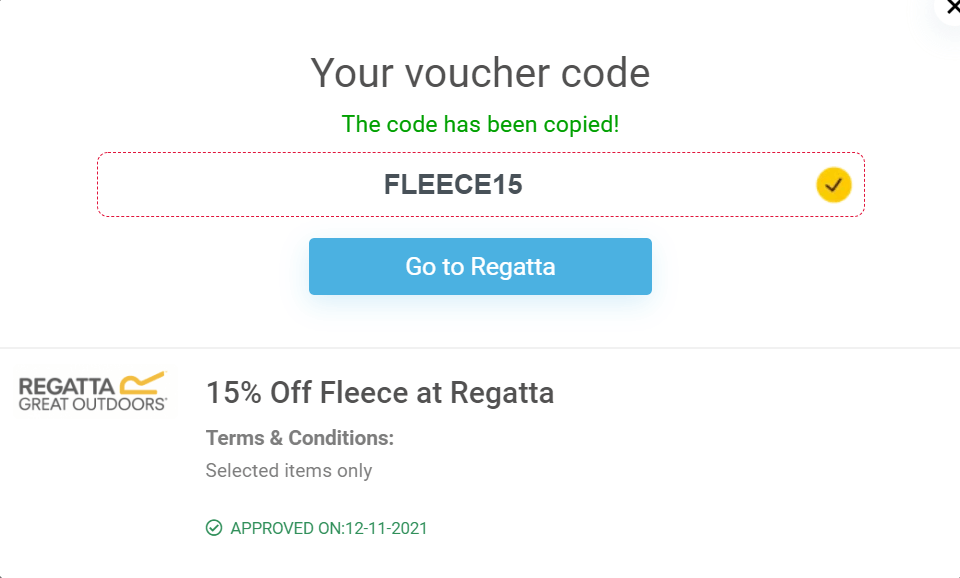Click the word Regatta in the blue button
The width and height of the screenshot is (960, 578).
point(513,267)
